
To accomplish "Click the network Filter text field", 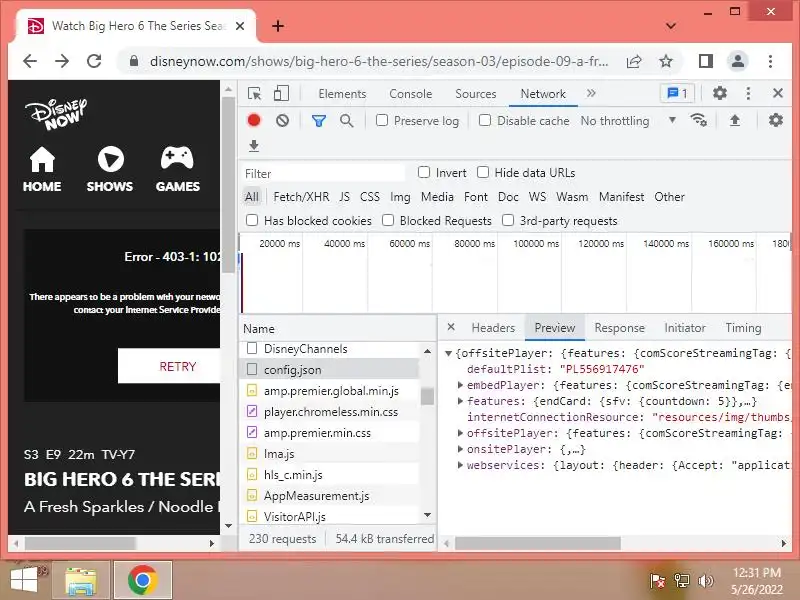I will click(x=323, y=173).
